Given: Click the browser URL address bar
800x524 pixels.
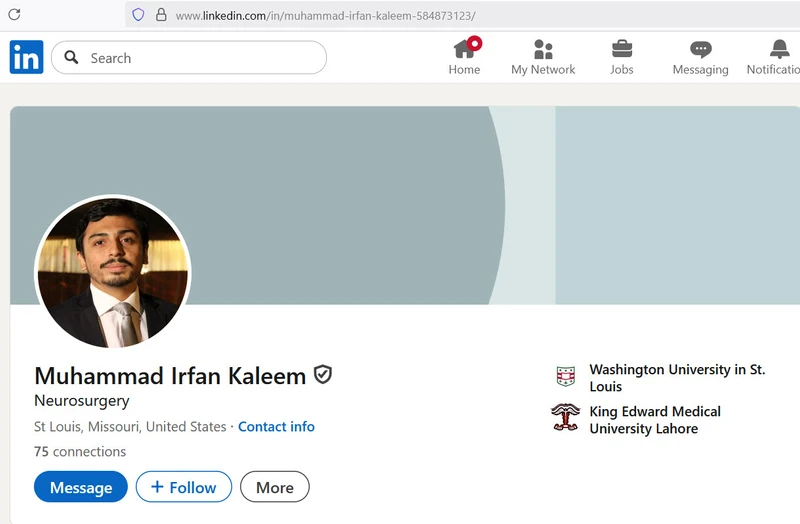Looking at the screenshot, I should 400,16.
